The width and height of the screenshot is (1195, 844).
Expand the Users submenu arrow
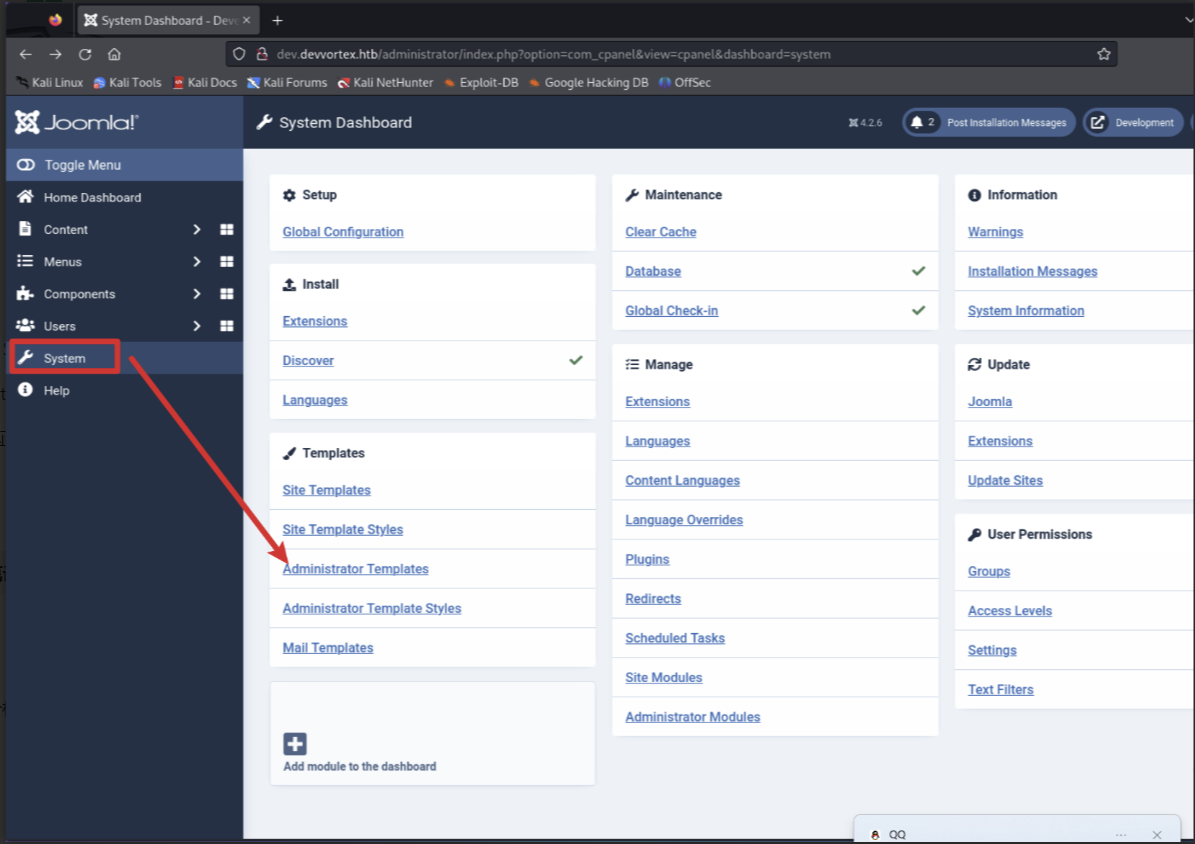[x=197, y=326]
